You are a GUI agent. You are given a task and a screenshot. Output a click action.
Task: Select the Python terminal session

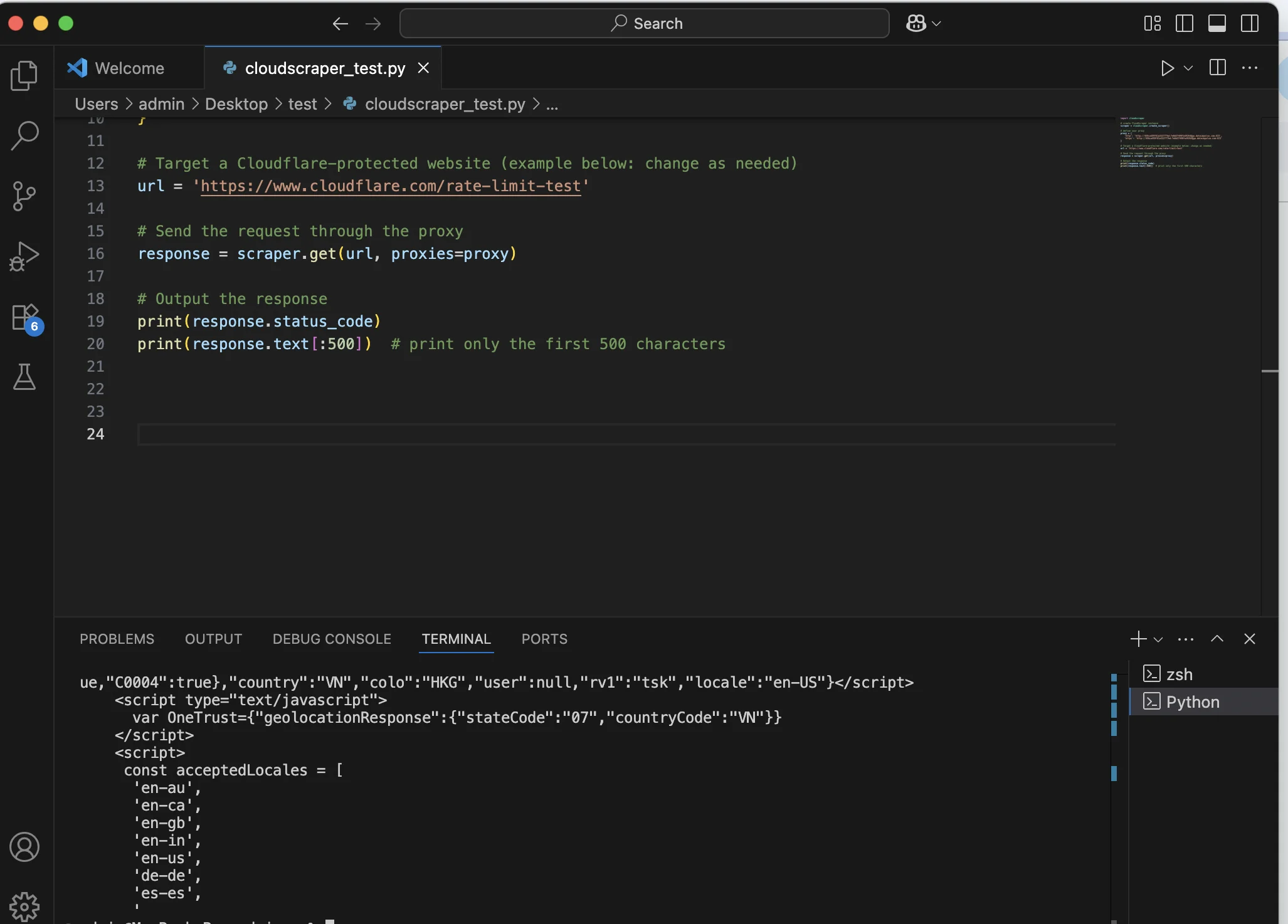point(1204,701)
